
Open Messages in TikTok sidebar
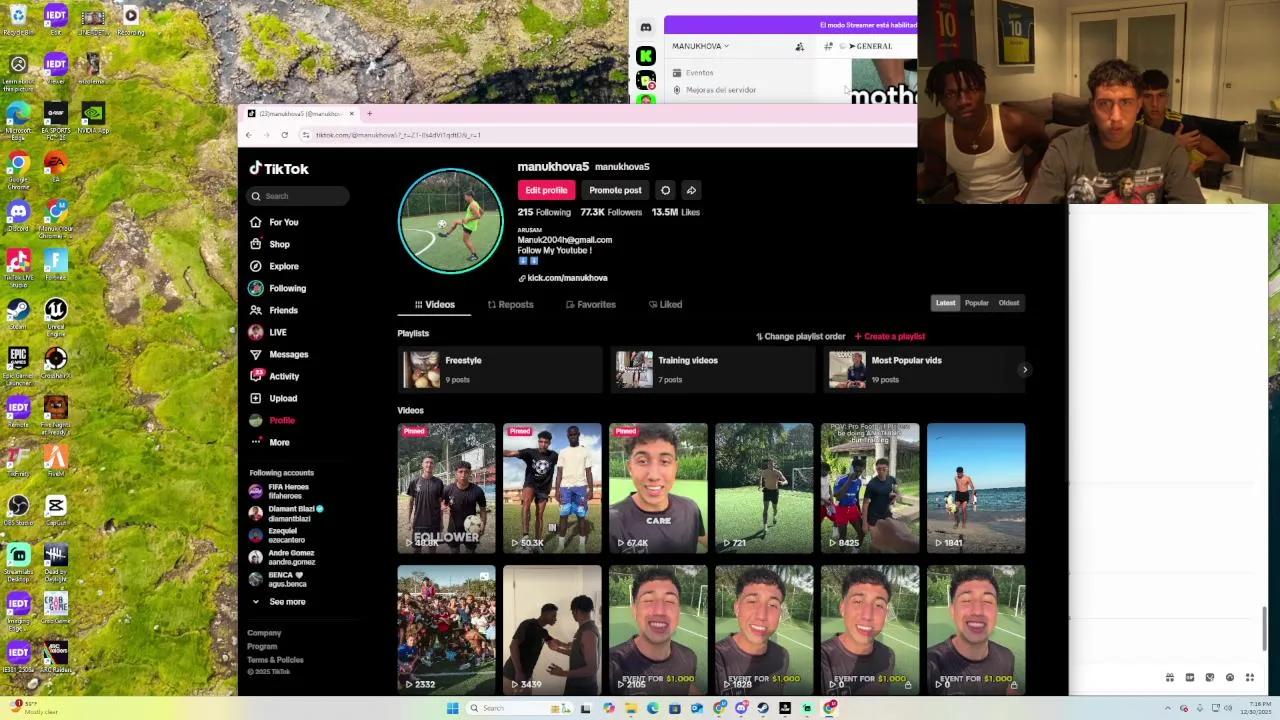click(x=279, y=354)
